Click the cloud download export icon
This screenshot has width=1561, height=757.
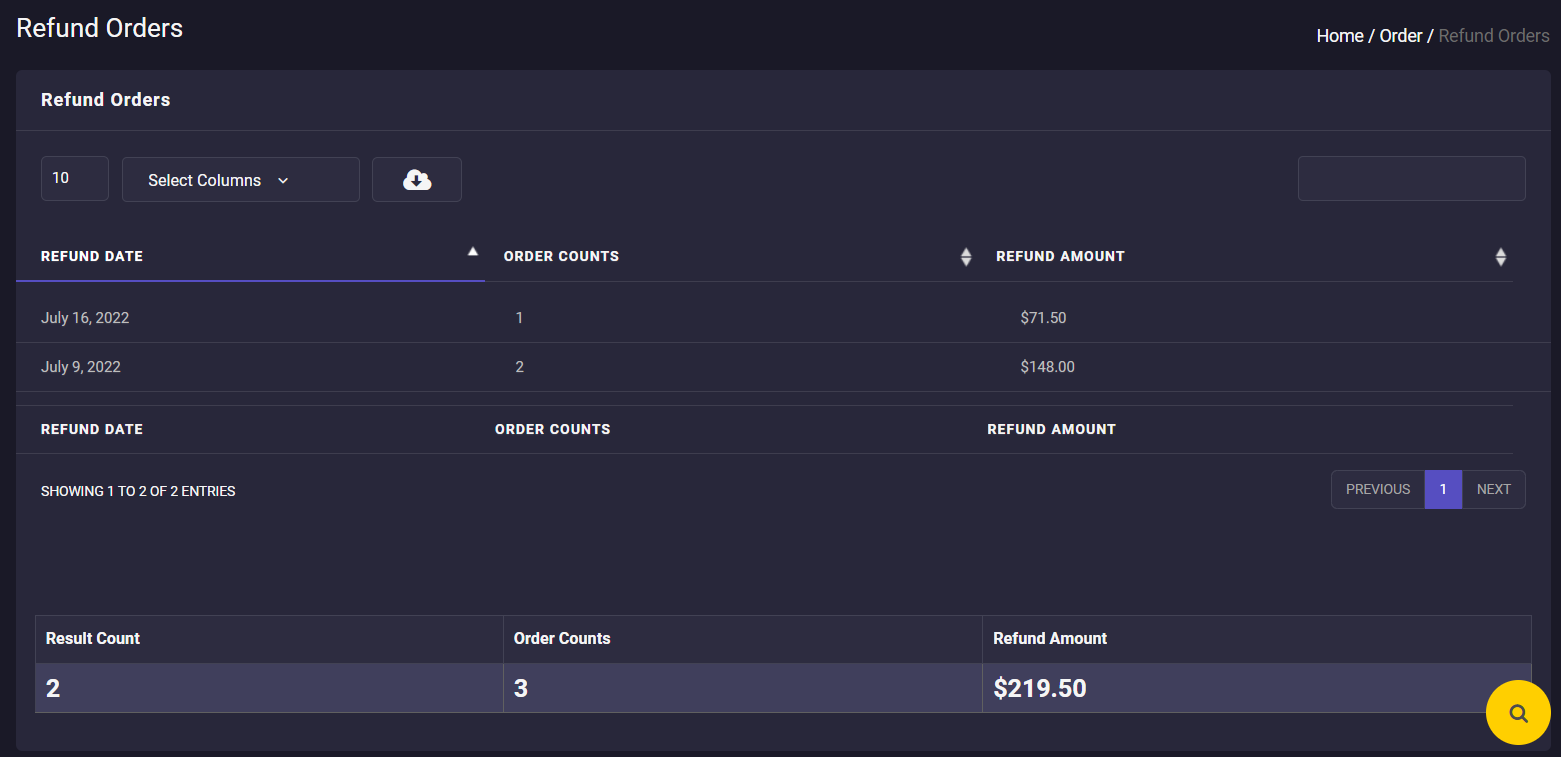(x=416, y=180)
